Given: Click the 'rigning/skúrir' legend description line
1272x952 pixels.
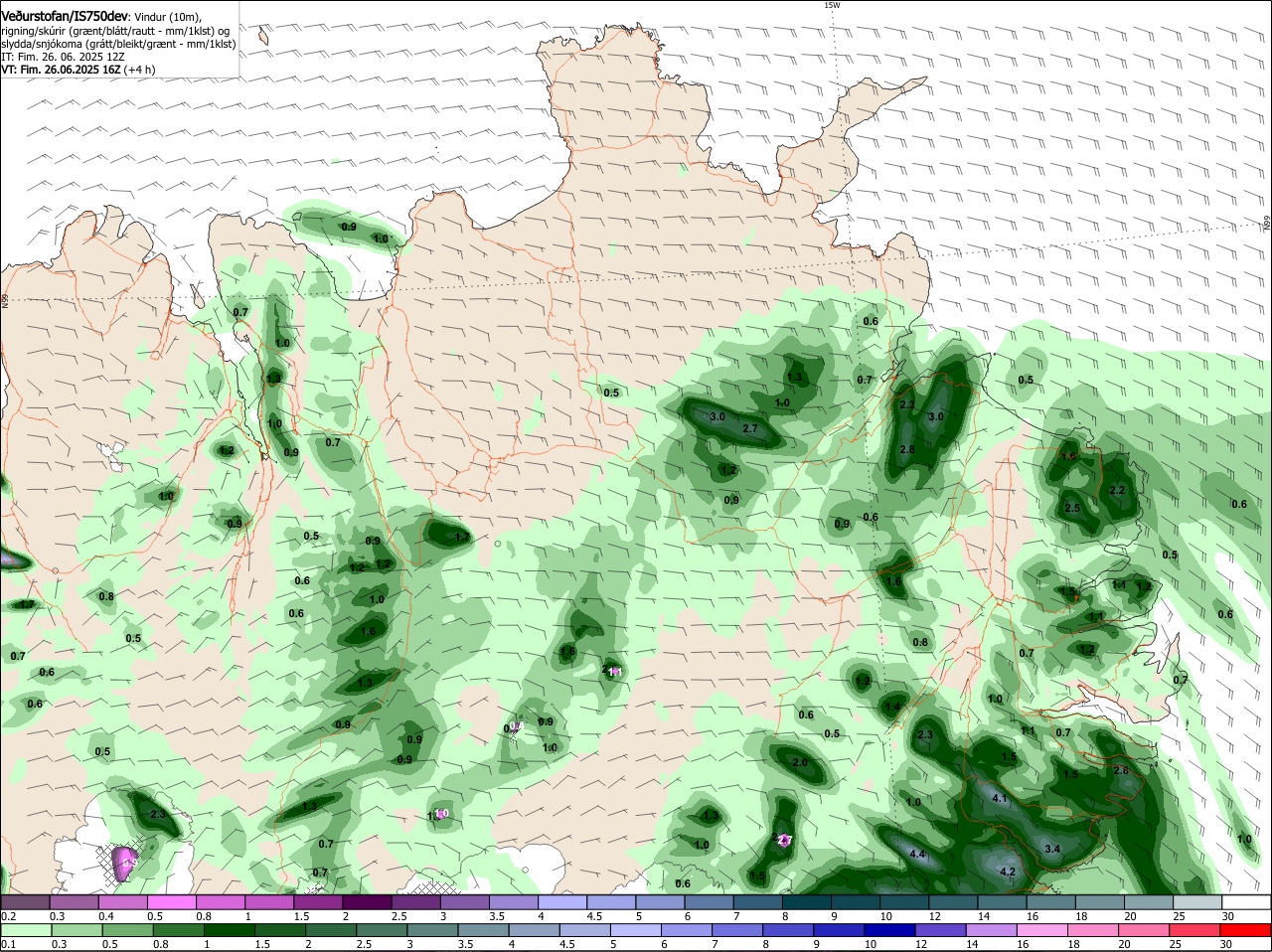Looking at the screenshot, I should pyautogui.click(x=114, y=31).
